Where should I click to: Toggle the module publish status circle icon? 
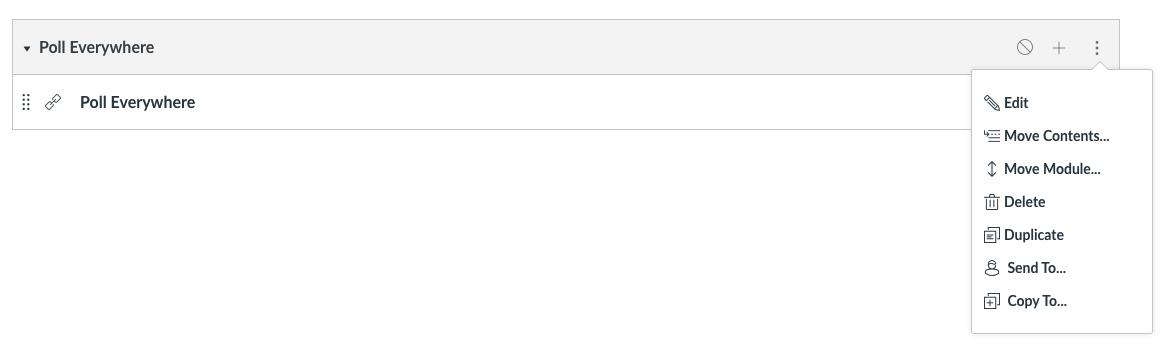click(x=1024, y=47)
